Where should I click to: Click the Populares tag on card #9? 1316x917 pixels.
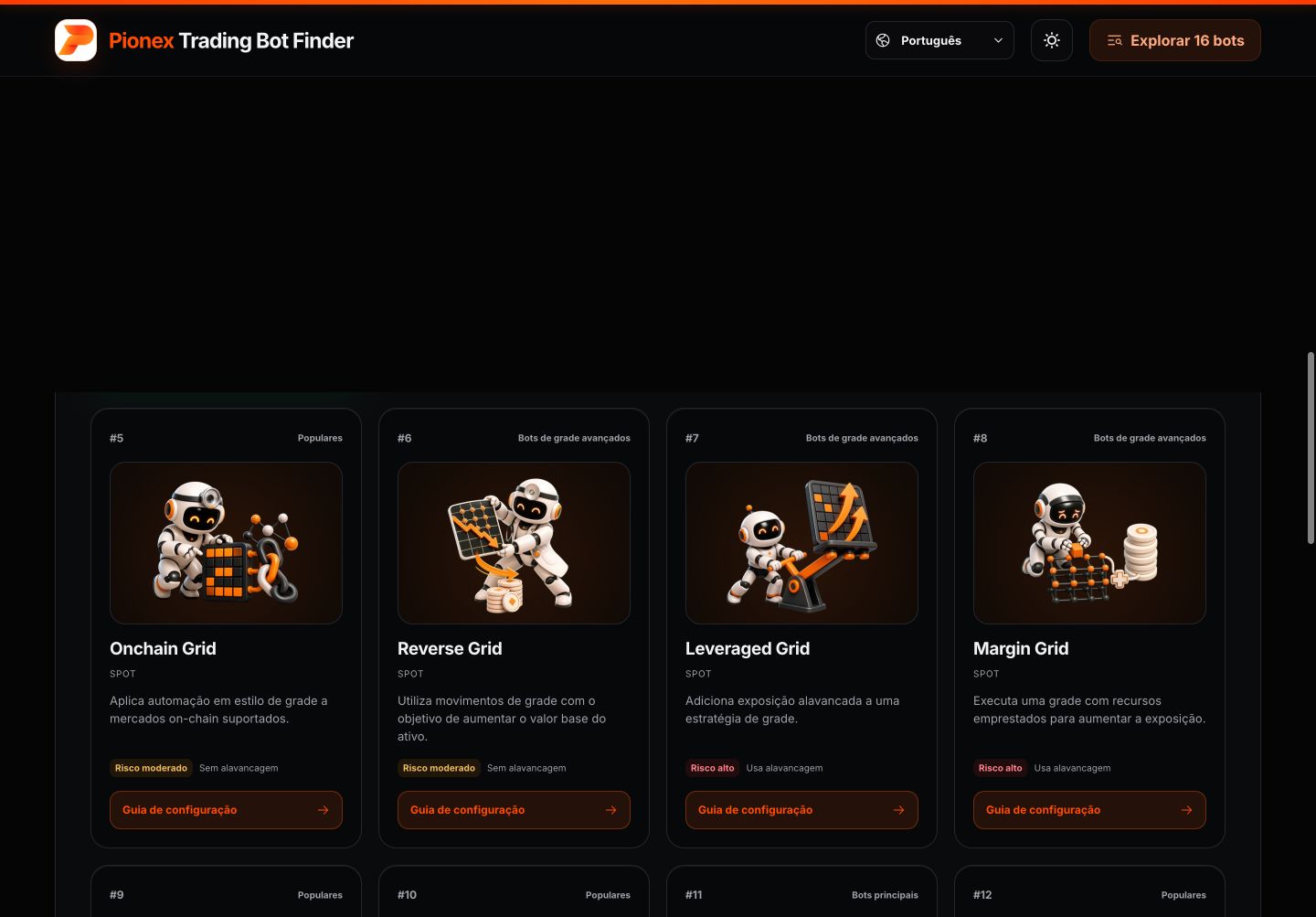coord(320,895)
